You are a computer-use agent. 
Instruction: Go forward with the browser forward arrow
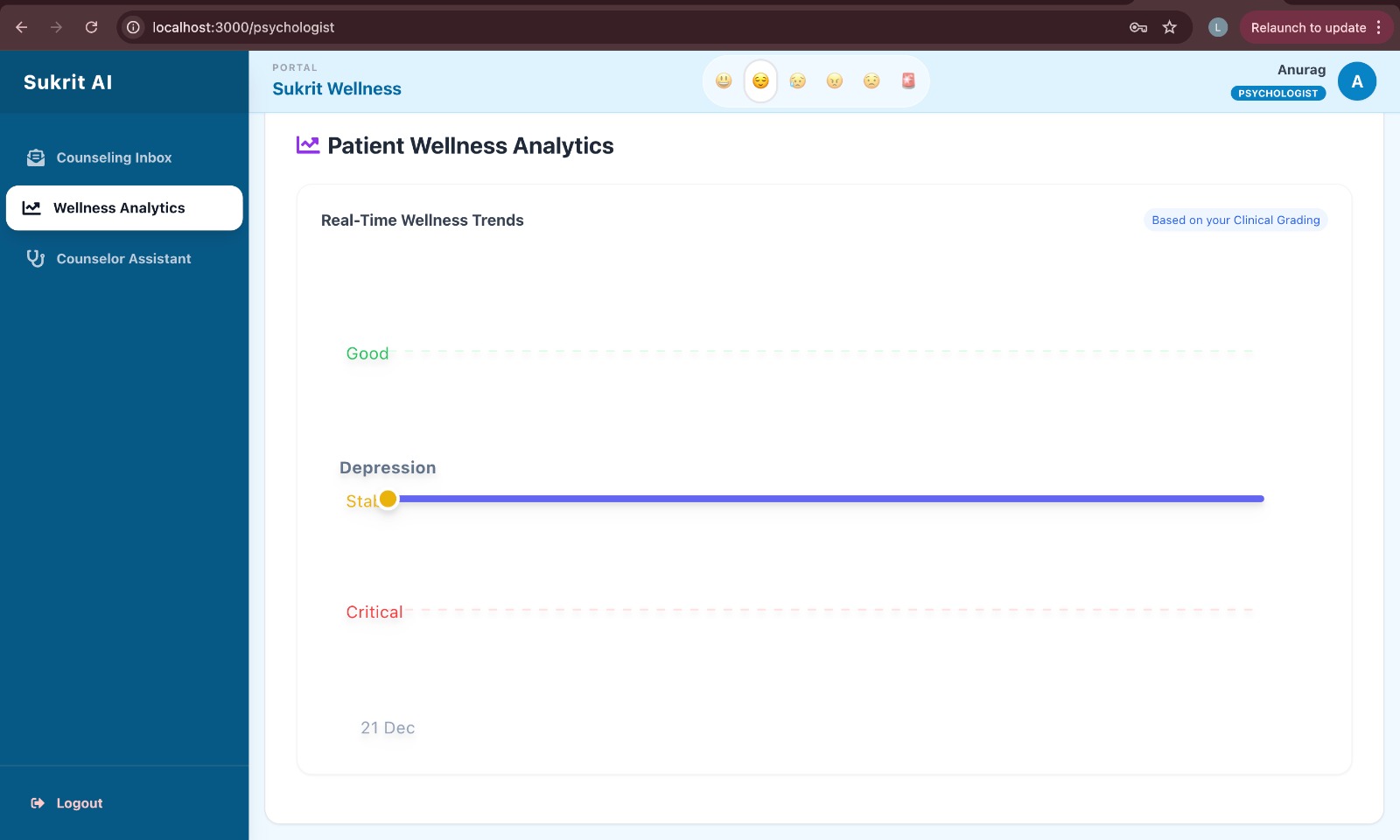pyautogui.click(x=56, y=27)
